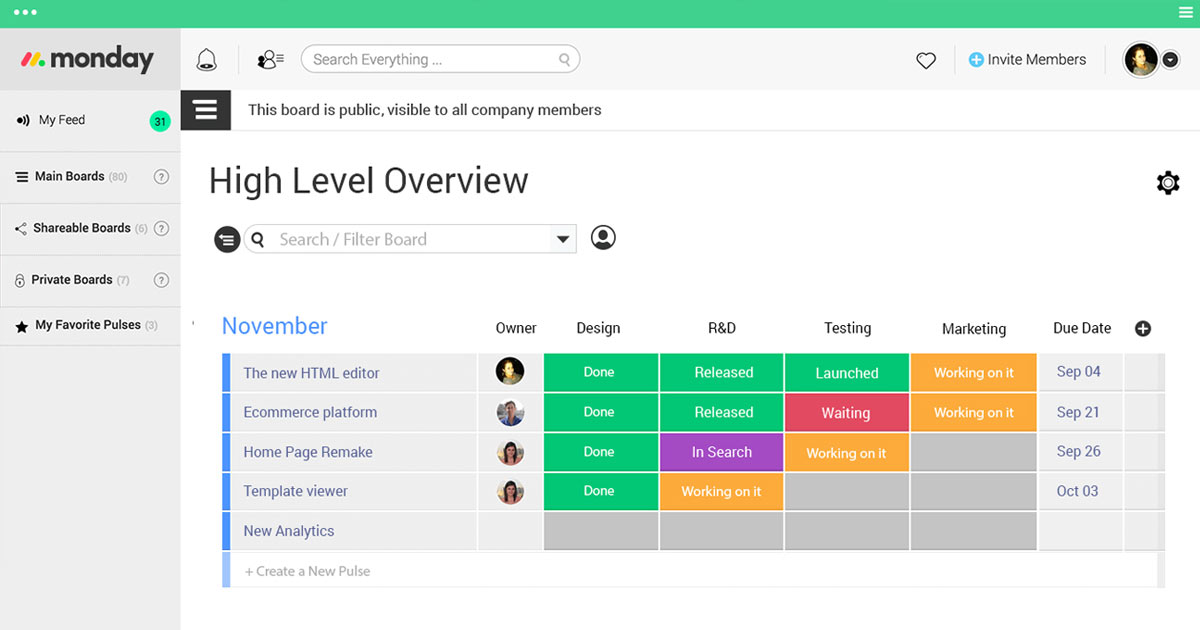
Task: Click the Testing column header
Action: click(847, 328)
